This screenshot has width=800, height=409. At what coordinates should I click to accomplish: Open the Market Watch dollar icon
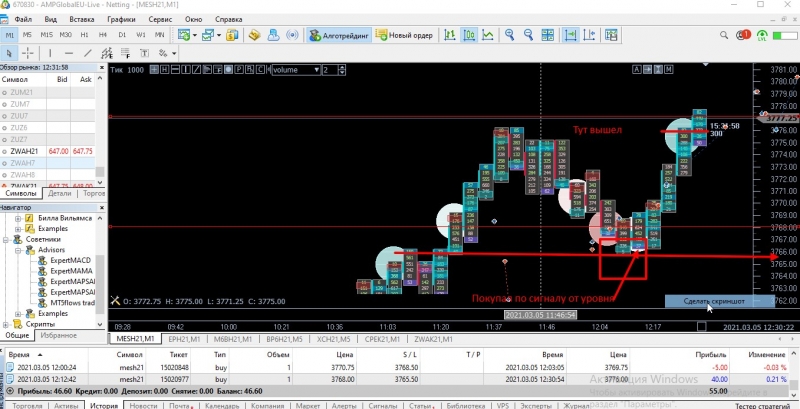pos(233,35)
